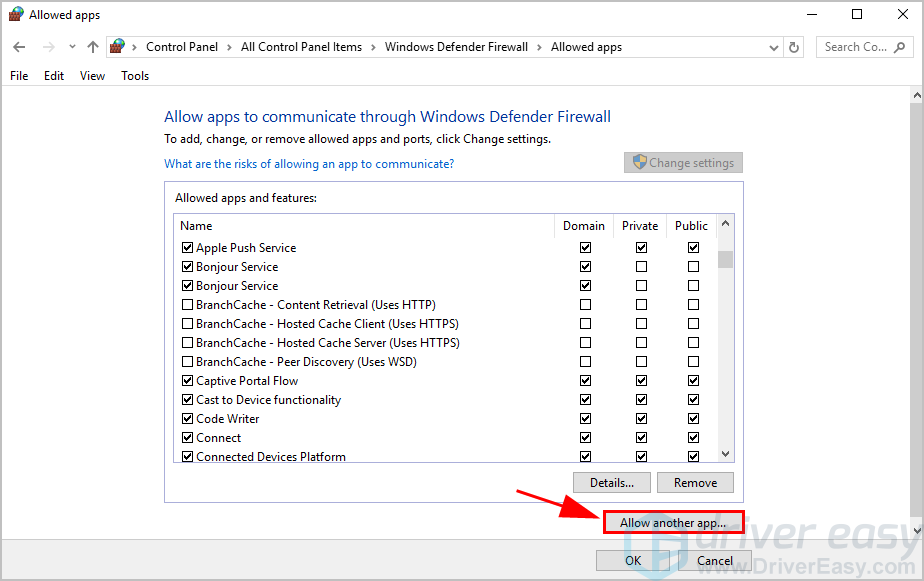Screen dimensions: 924x581
Task: Enable BranchCache - Peer Discovery checkbox
Action: point(187,362)
